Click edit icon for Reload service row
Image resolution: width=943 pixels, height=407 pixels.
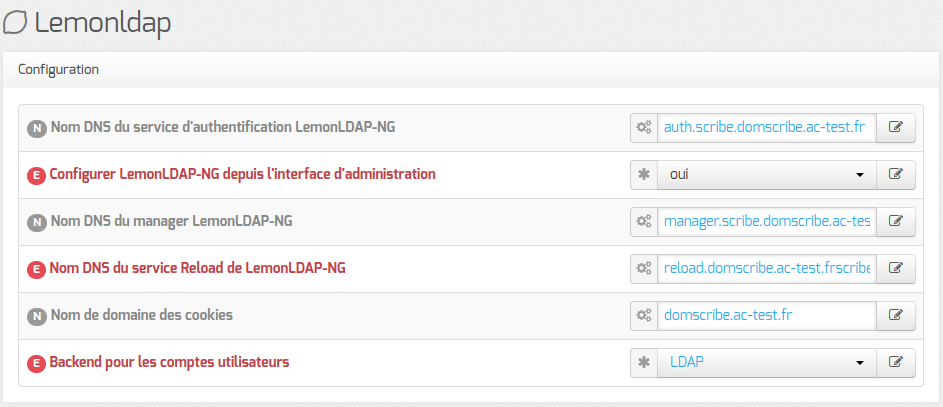pos(896,268)
